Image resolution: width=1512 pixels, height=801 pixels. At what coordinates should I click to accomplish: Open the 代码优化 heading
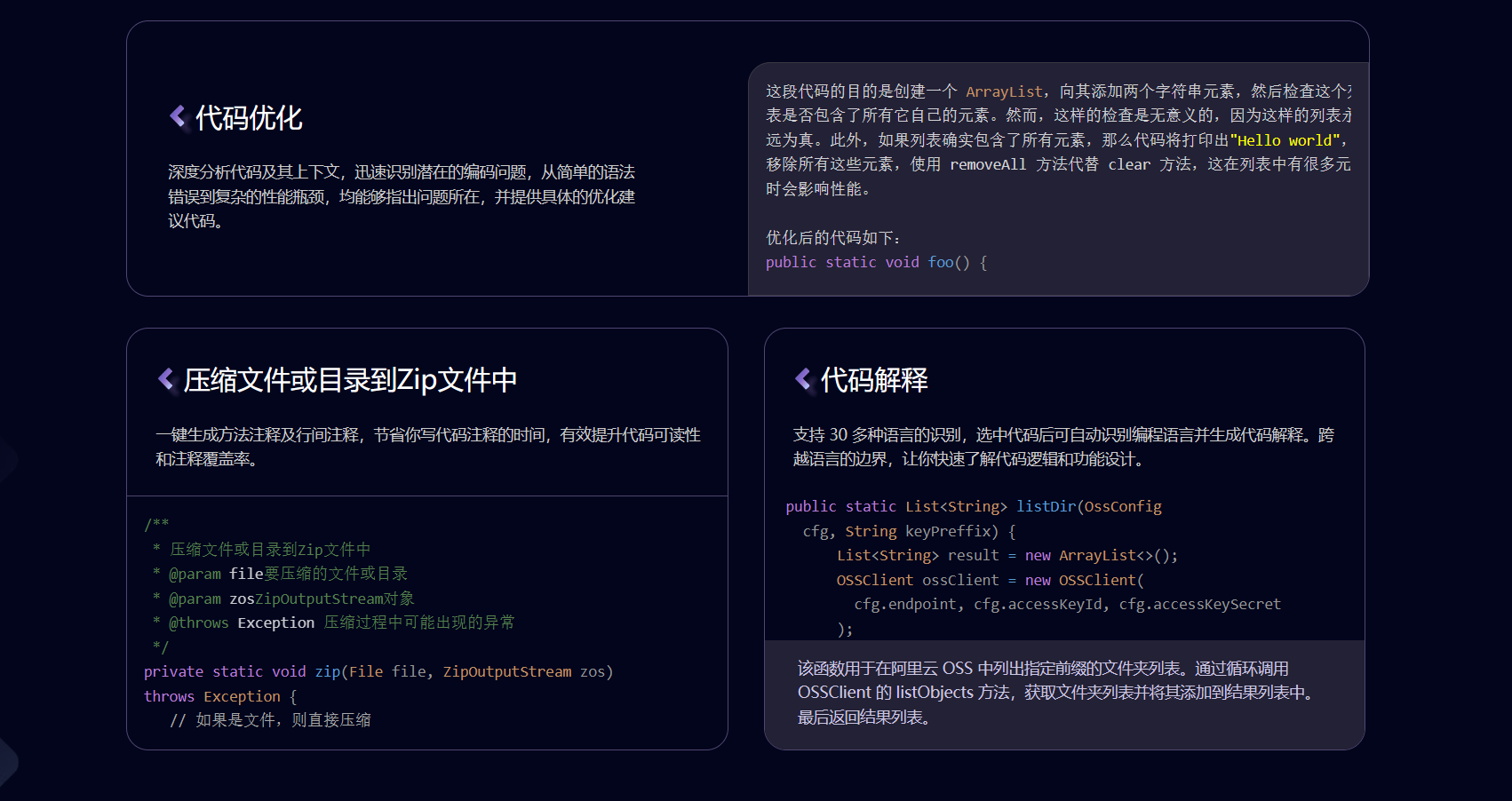pyautogui.click(x=249, y=117)
